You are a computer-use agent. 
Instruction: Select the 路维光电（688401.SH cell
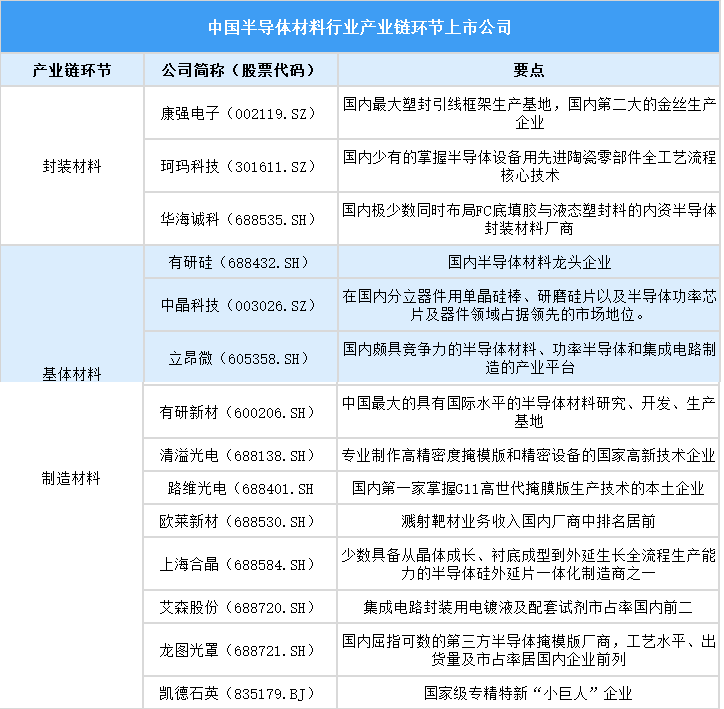pos(241,489)
